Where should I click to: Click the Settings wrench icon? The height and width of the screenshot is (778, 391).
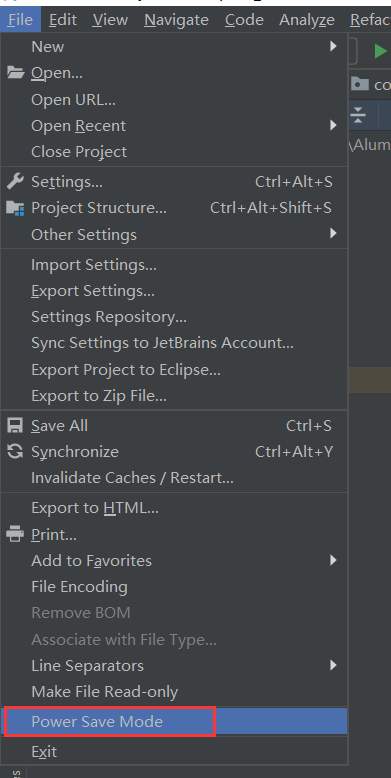(15, 182)
